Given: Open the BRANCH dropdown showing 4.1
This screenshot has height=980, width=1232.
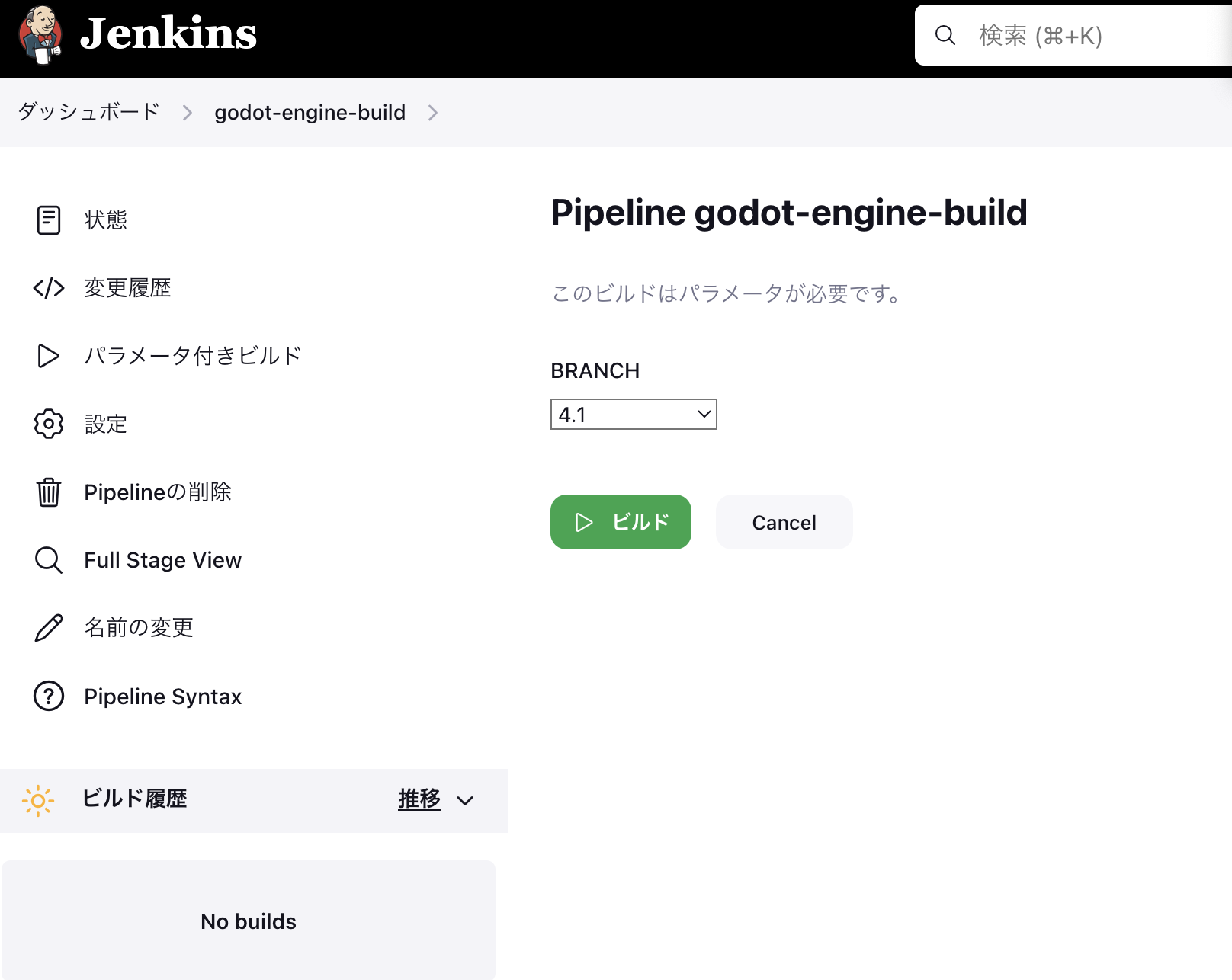Looking at the screenshot, I should point(634,415).
